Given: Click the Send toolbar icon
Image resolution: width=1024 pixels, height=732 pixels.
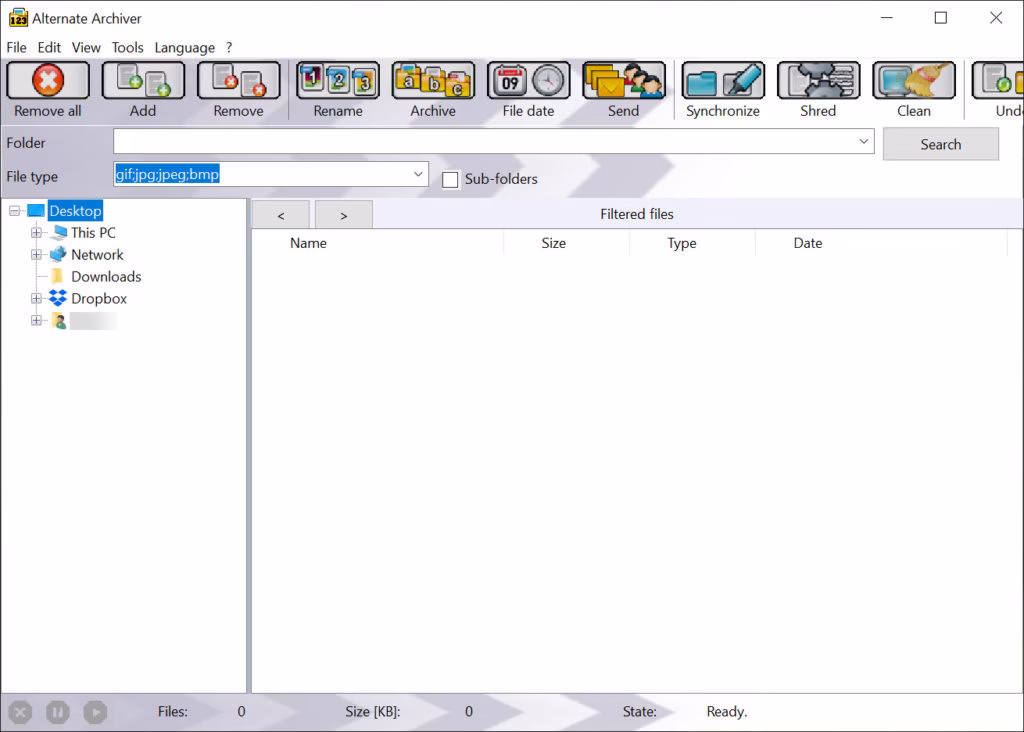Looking at the screenshot, I should [x=623, y=81].
